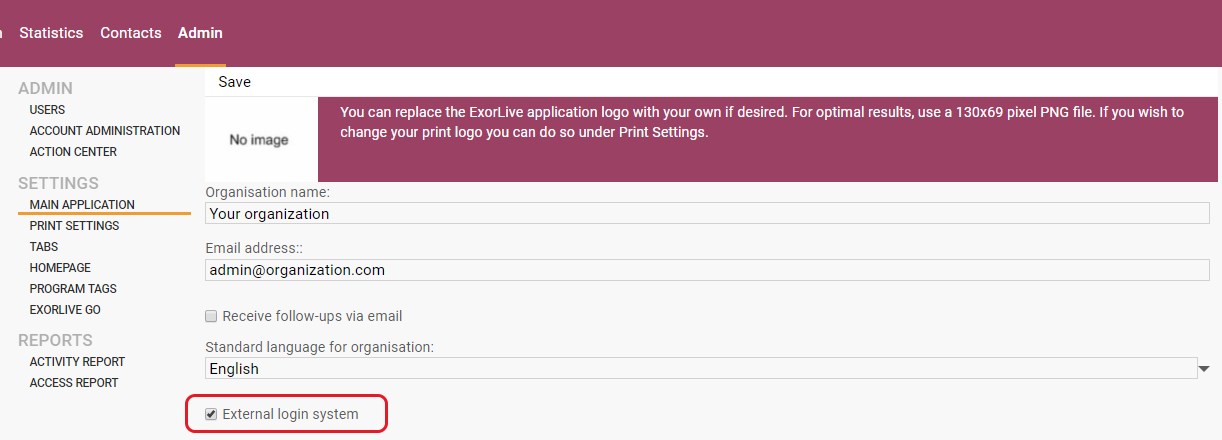Switch to the Statistics tab
The height and width of the screenshot is (440, 1222).
click(x=51, y=33)
